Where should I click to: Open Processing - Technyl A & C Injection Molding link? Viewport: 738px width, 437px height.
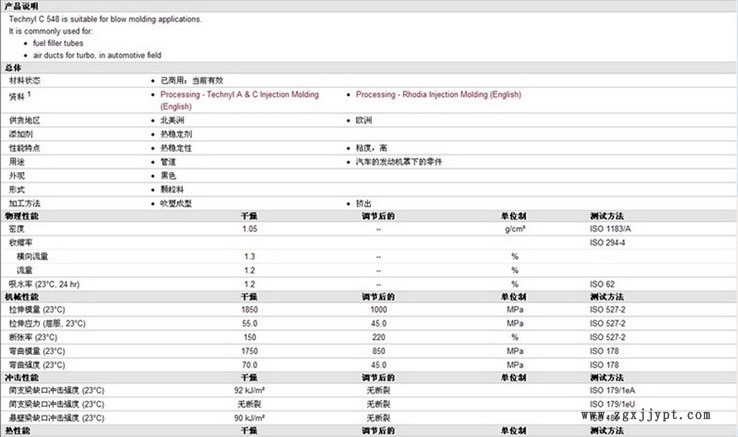pos(239,94)
